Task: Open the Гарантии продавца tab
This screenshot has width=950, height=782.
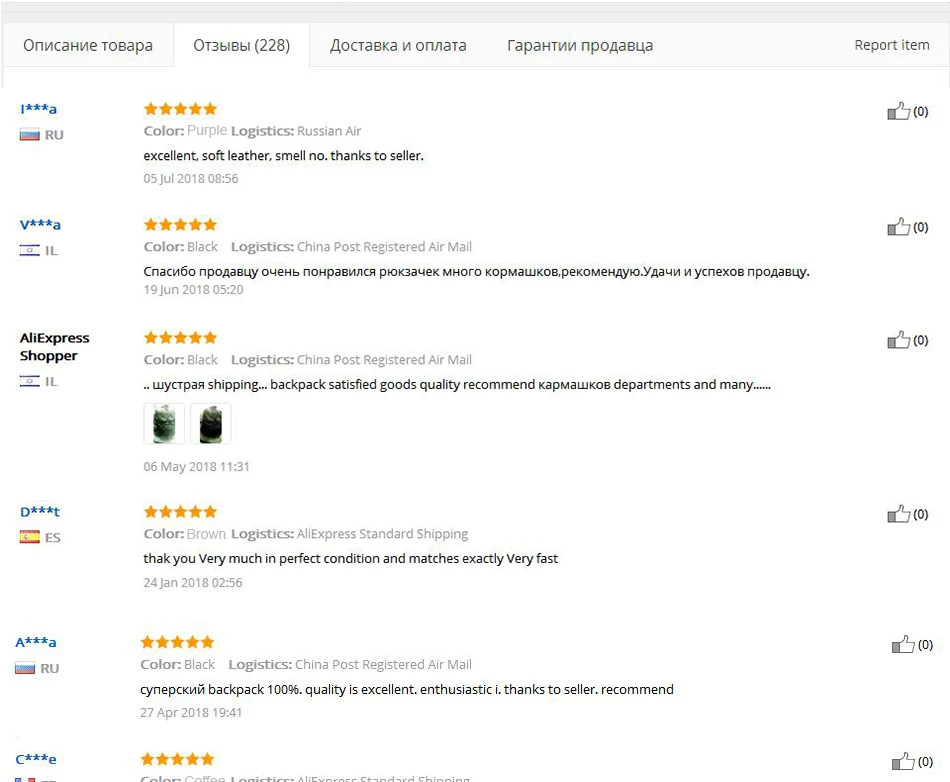Action: pos(580,45)
